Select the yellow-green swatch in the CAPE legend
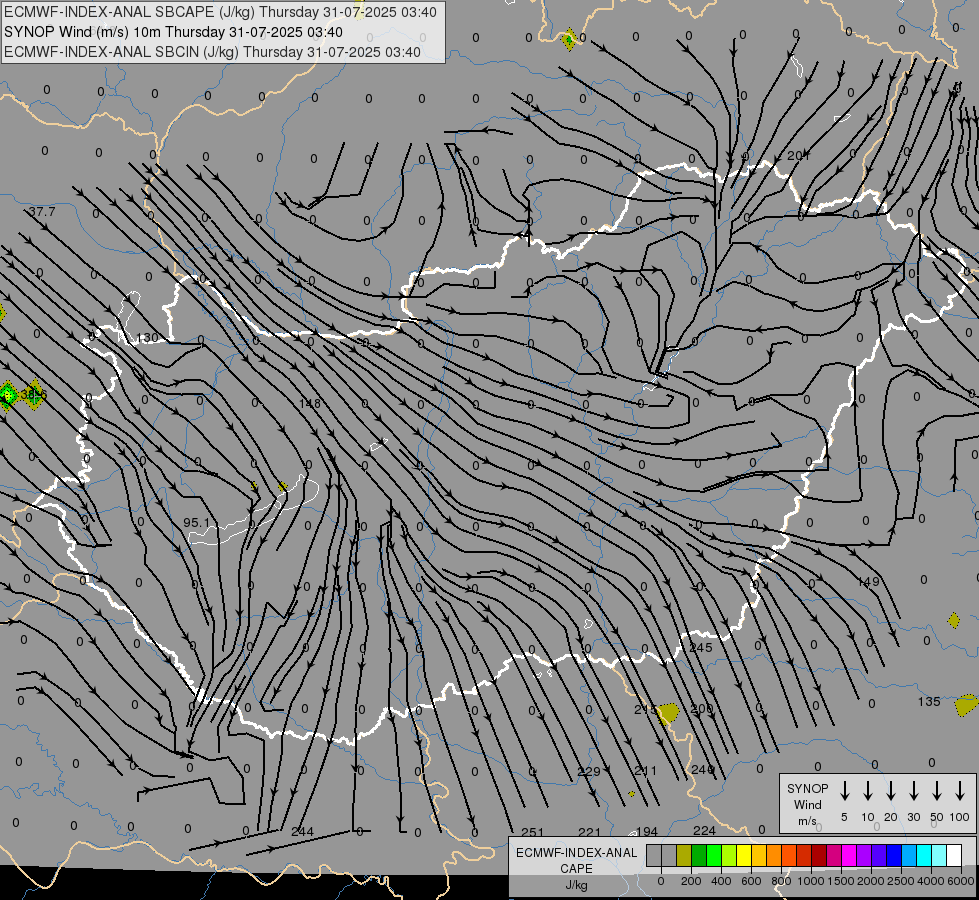 pos(729,855)
